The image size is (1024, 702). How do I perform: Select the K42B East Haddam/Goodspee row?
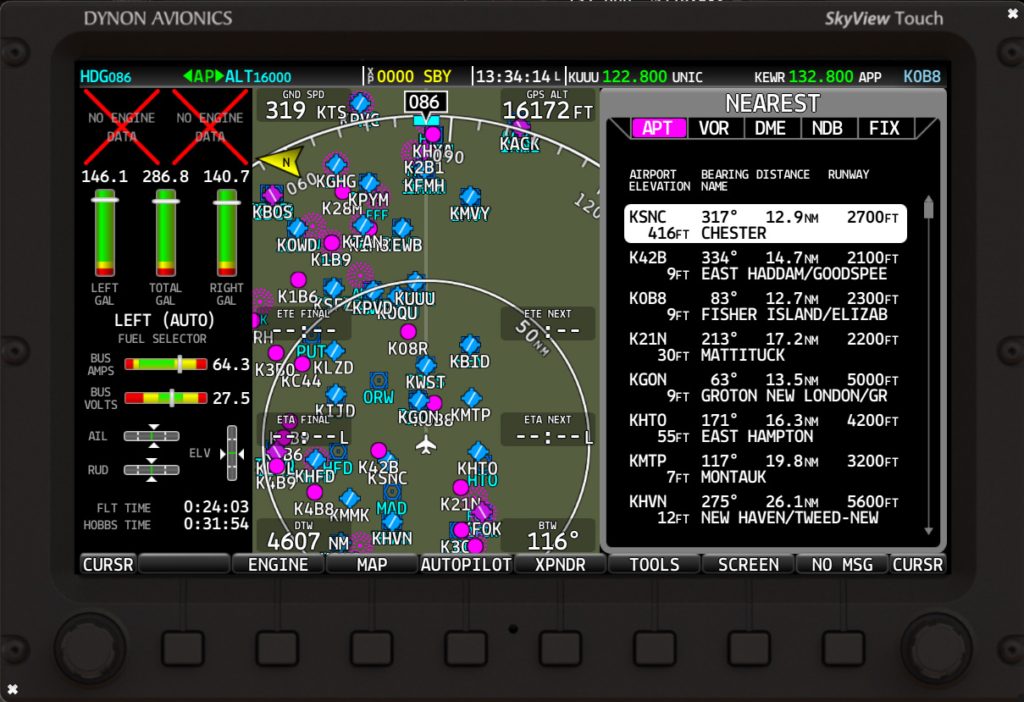point(765,265)
